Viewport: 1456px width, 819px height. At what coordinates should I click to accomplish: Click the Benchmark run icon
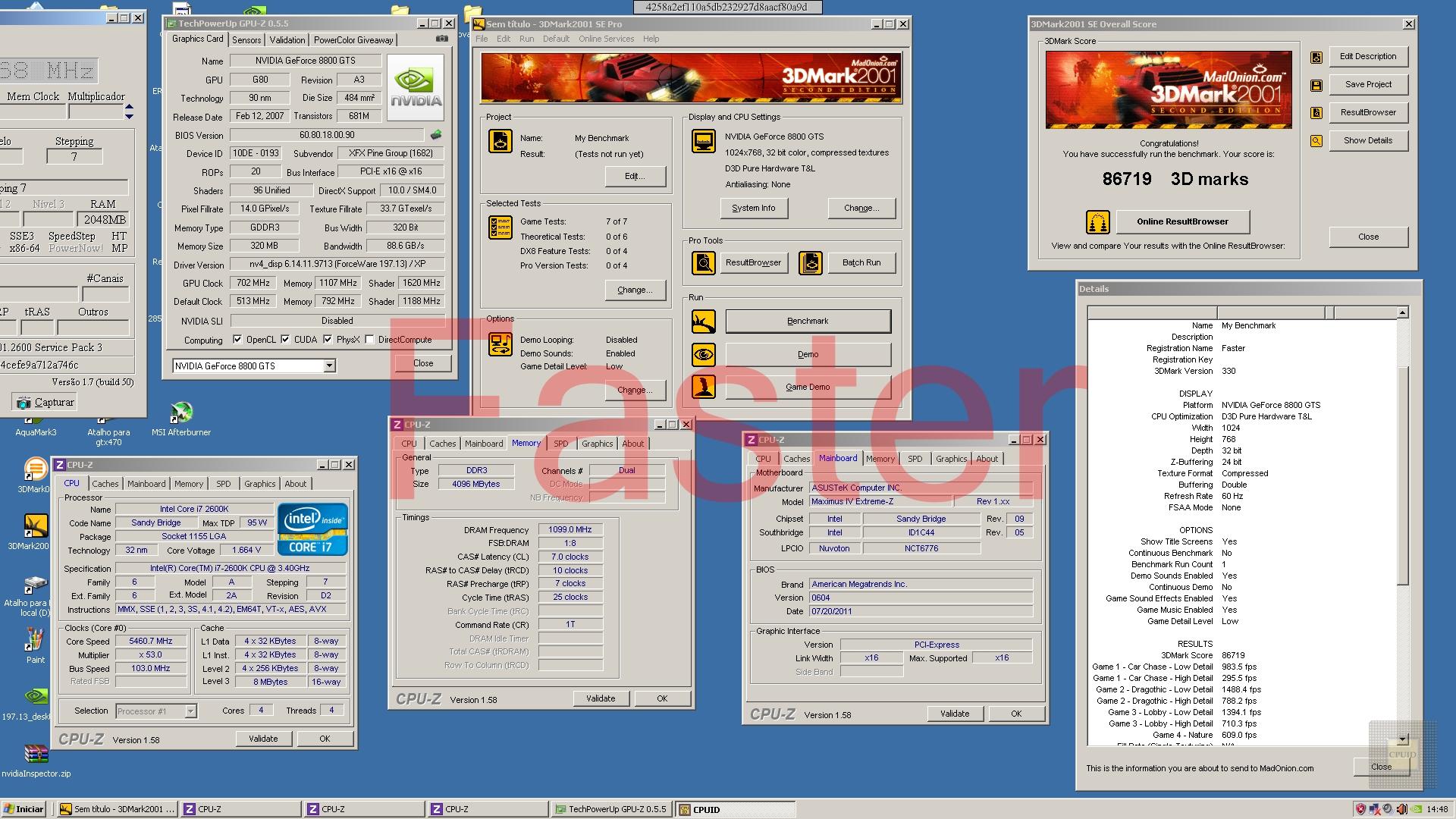click(704, 322)
